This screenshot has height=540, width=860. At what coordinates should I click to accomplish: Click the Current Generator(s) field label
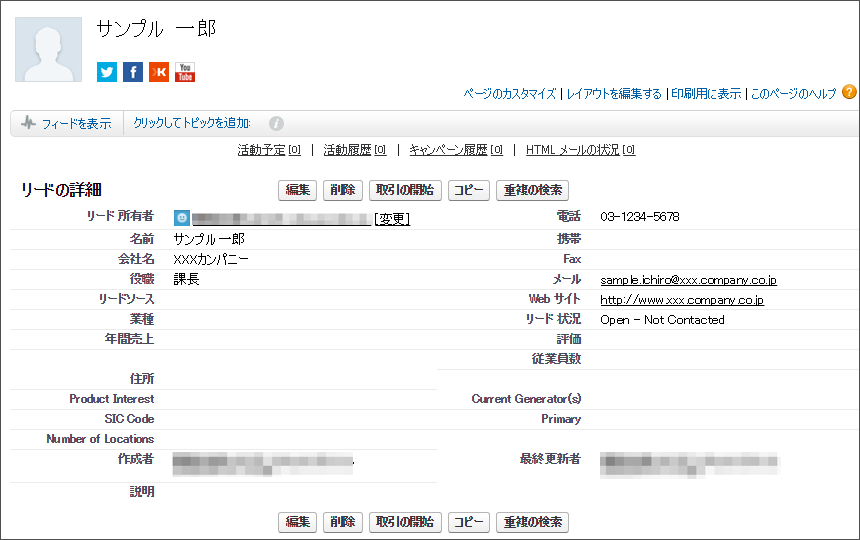pyautogui.click(x=526, y=399)
